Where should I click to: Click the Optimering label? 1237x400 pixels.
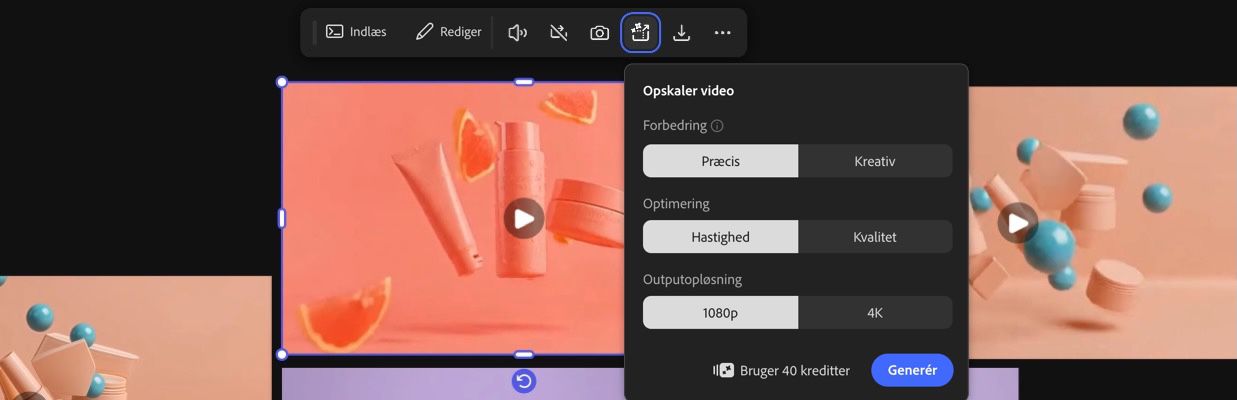tap(676, 203)
